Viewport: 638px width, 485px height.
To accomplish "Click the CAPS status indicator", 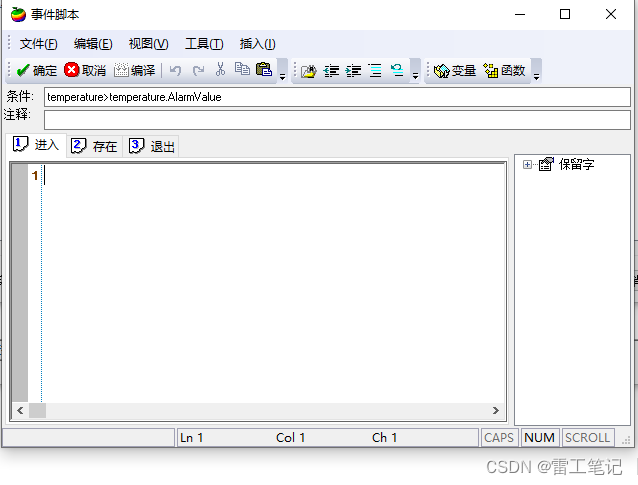I will click(499, 438).
